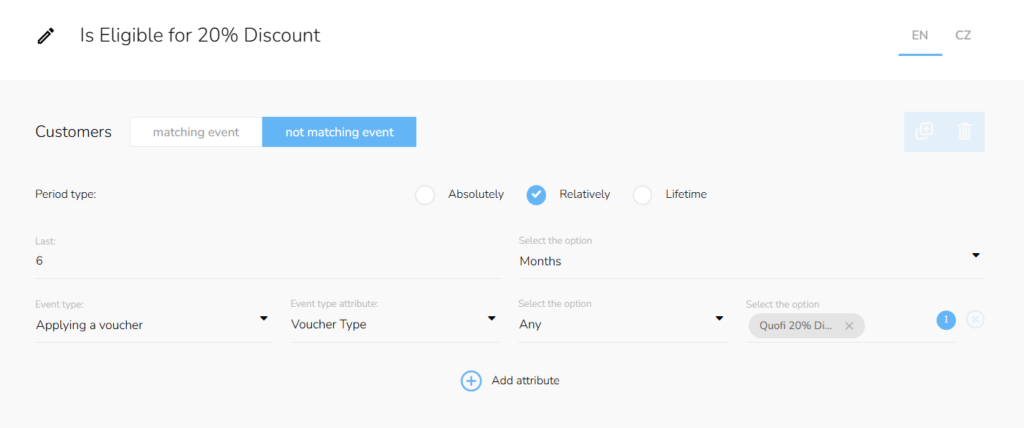Screen dimensions: 1024x428
Task: Click the Period type: label
Action: [x=66, y=194]
